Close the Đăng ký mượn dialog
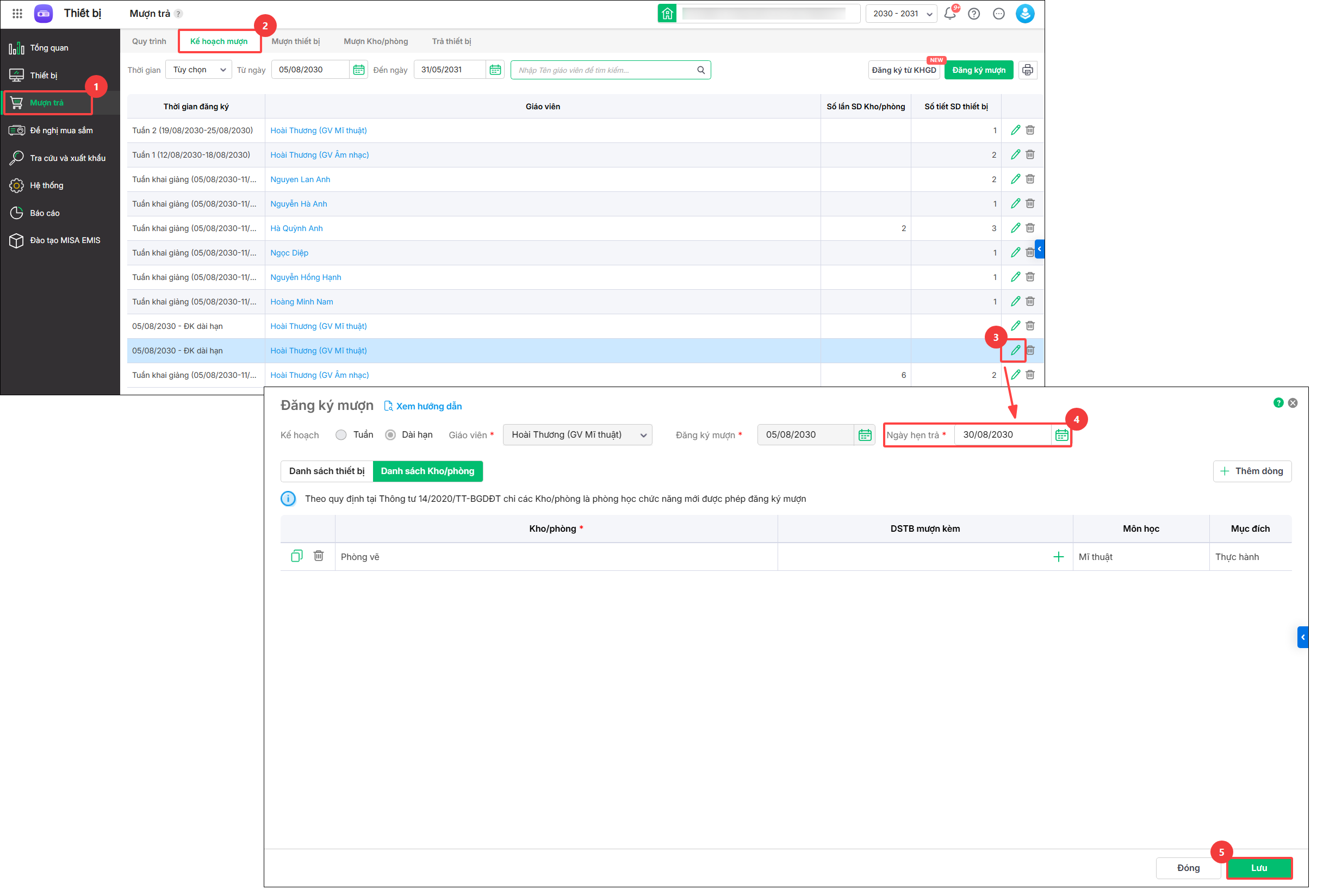 (x=1293, y=403)
